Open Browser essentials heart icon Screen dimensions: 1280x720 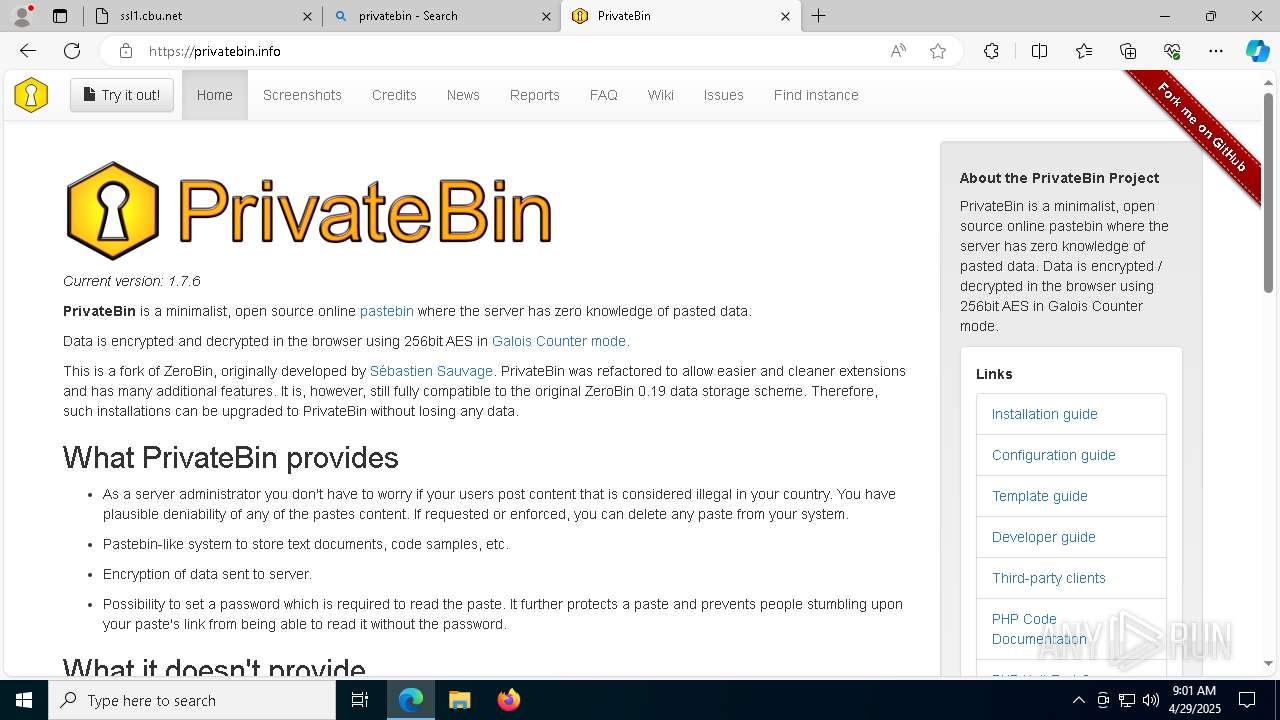click(1172, 51)
